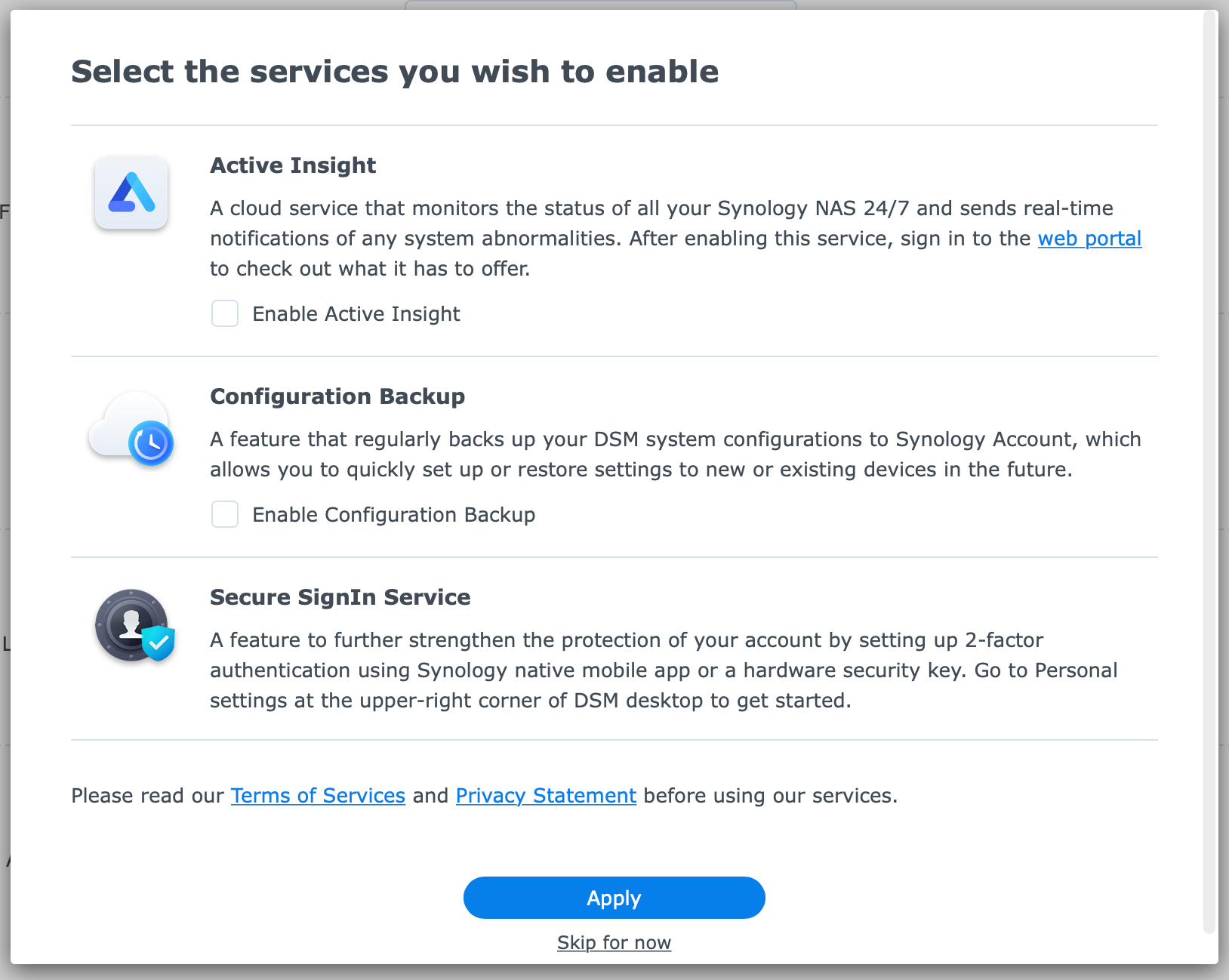Click the Active Insight description paragraph

point(676,239)
